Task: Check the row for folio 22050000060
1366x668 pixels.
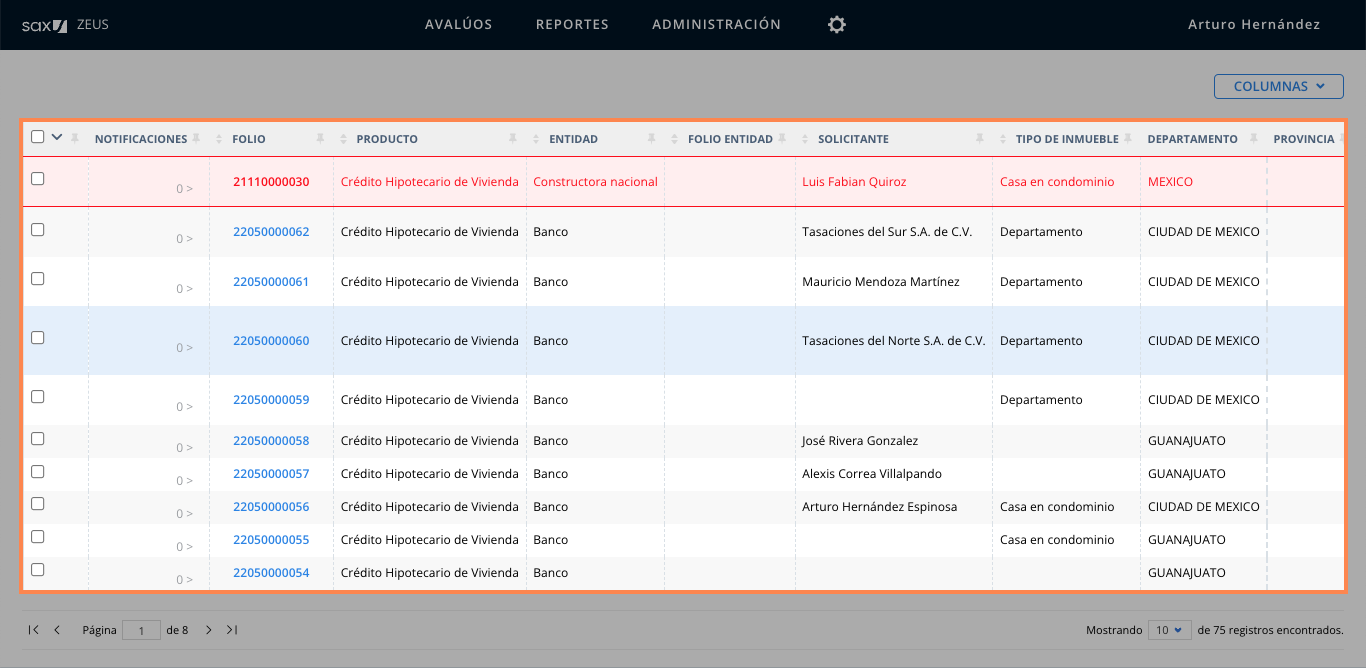Action: coord(38,338)
